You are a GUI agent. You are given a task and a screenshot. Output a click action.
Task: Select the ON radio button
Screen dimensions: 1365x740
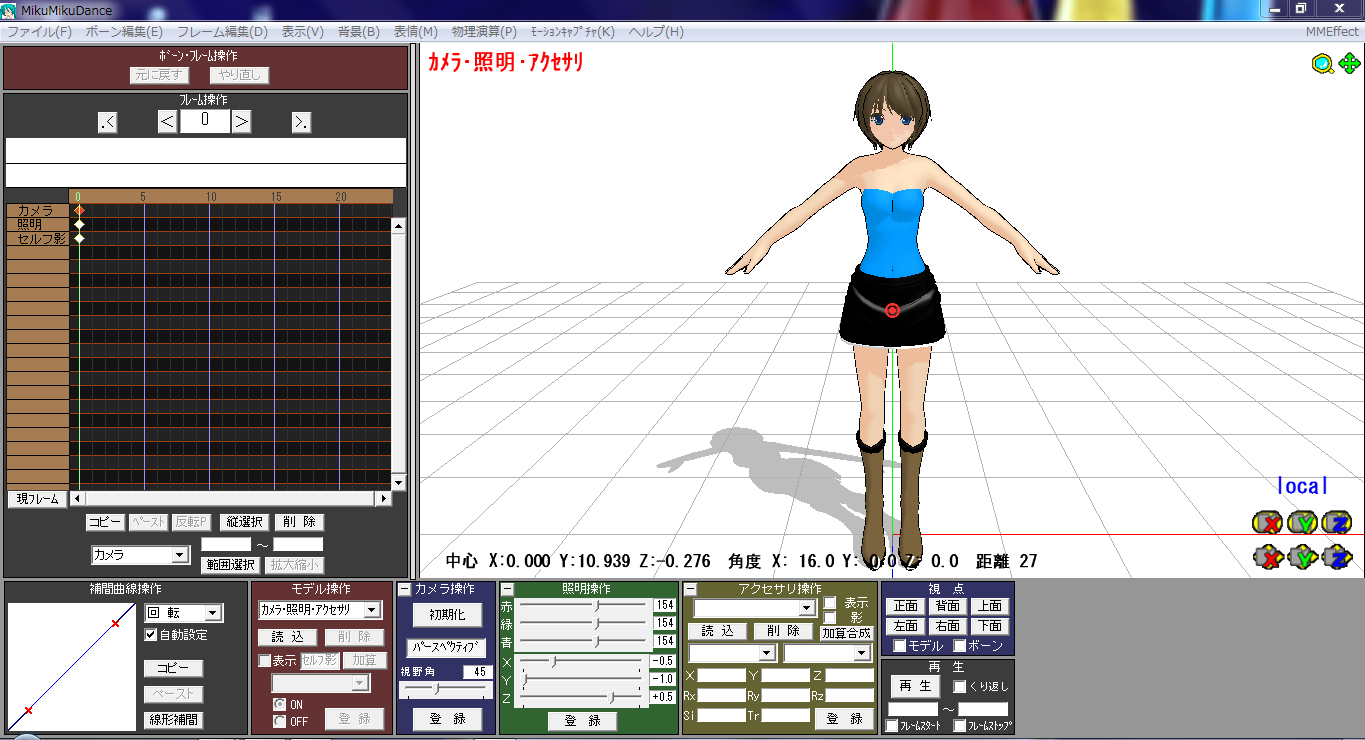point(280,705)
